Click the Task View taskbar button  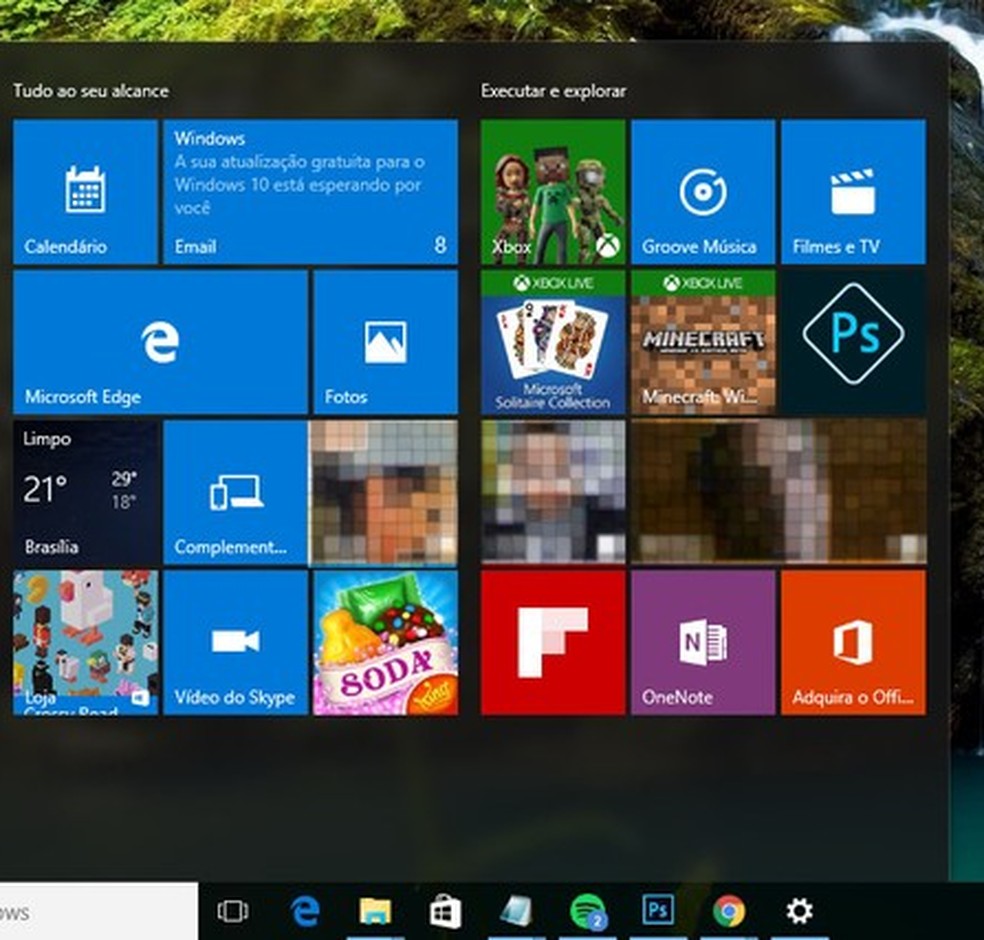pos(233,911)
